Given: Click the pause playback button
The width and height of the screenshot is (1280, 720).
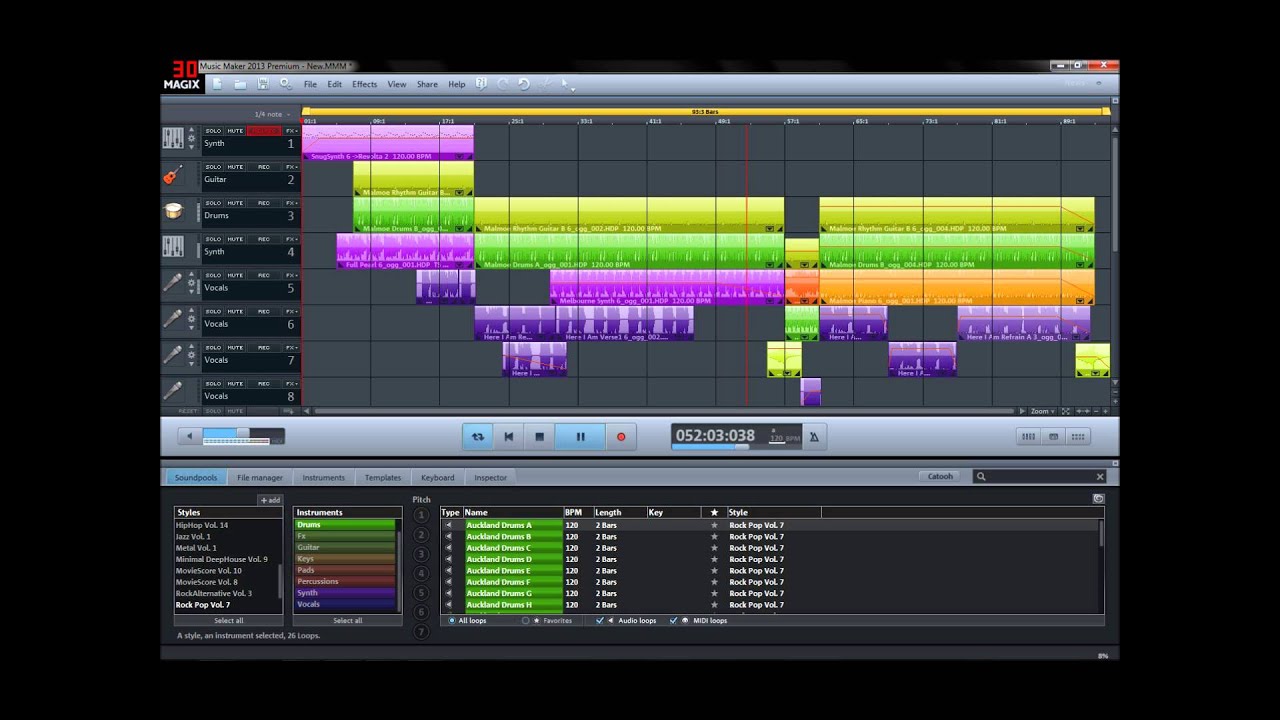Looking at the screenshot, I should coord(580,436).
